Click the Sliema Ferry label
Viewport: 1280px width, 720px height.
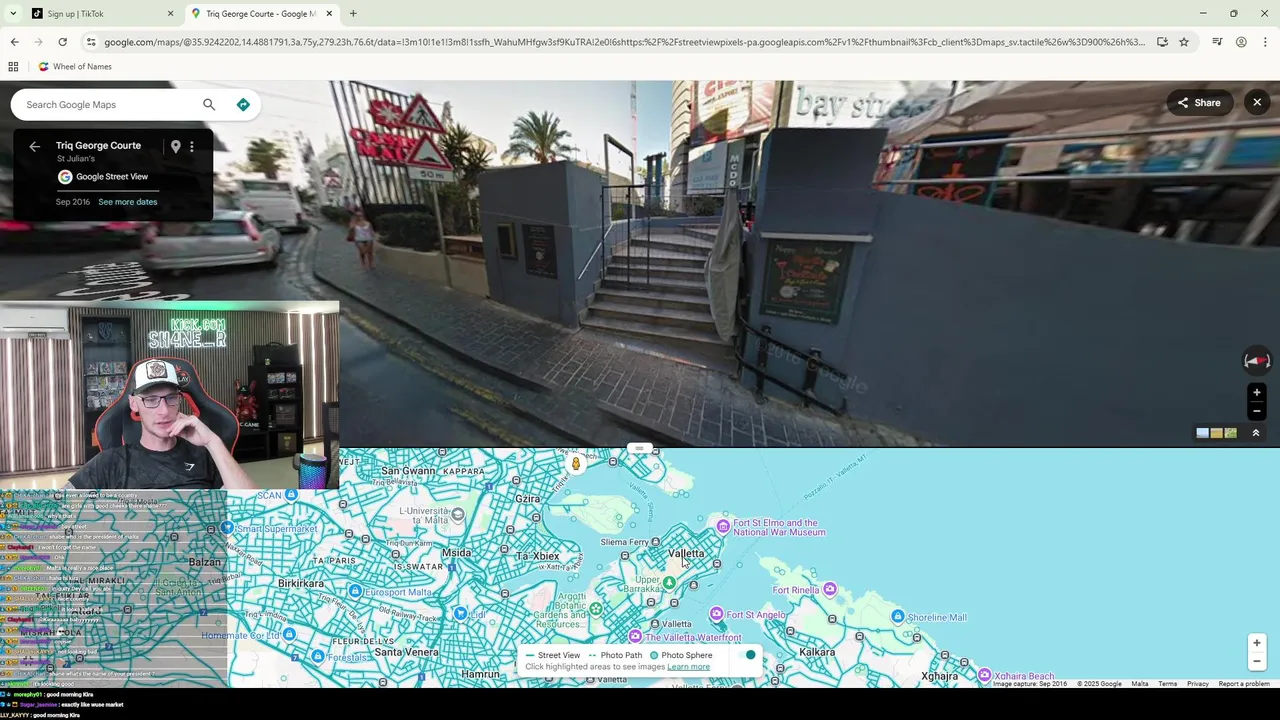point(626,542)
